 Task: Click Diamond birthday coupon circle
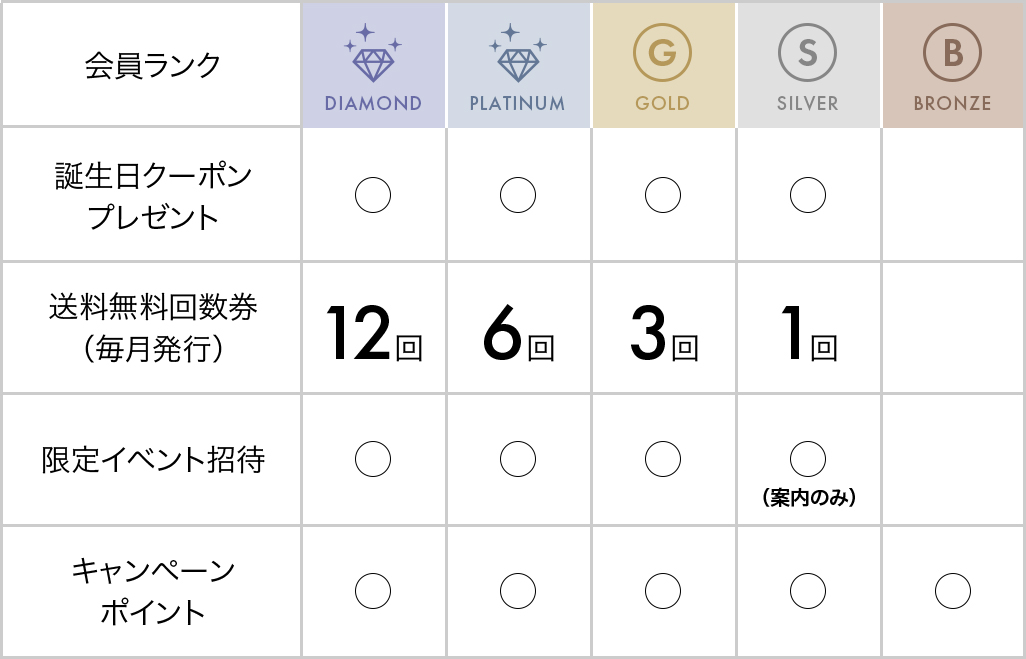[373, 195]
